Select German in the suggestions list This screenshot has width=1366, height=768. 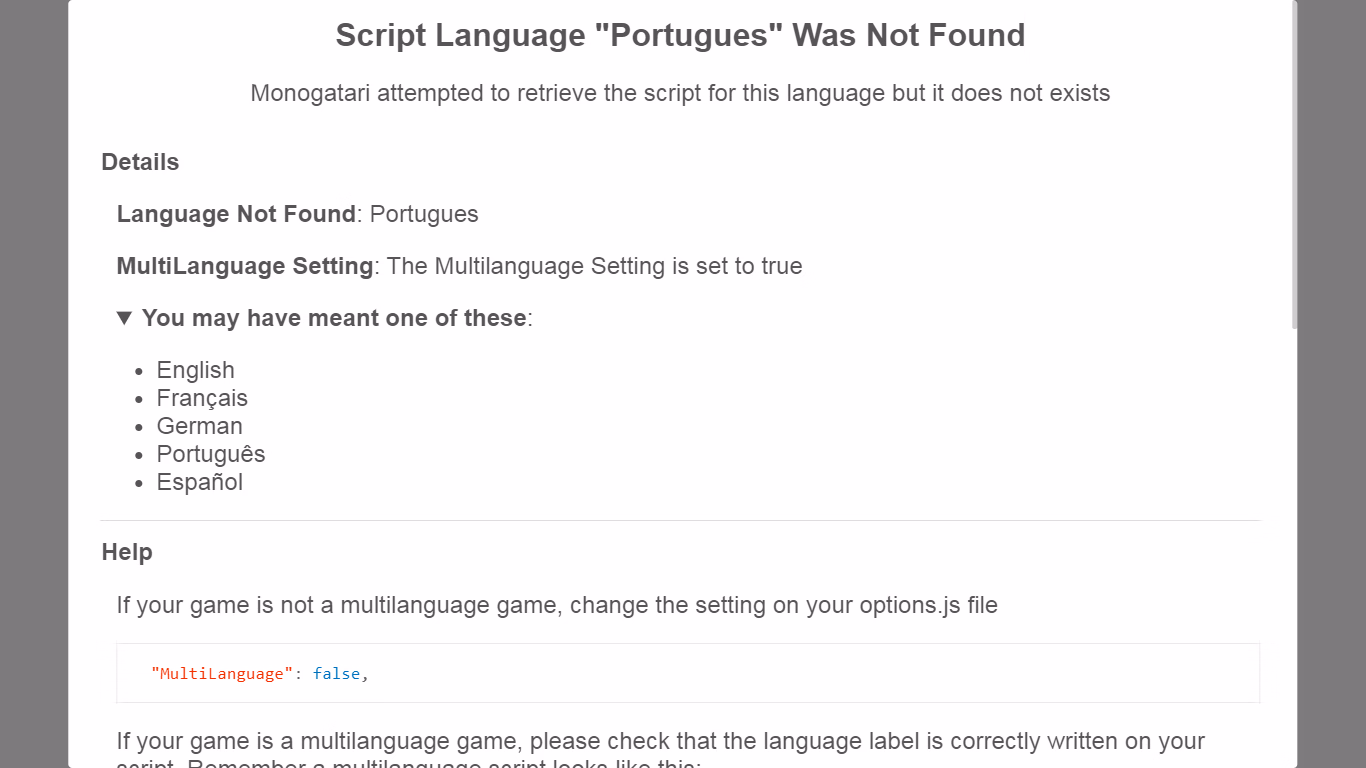(200, 426)
